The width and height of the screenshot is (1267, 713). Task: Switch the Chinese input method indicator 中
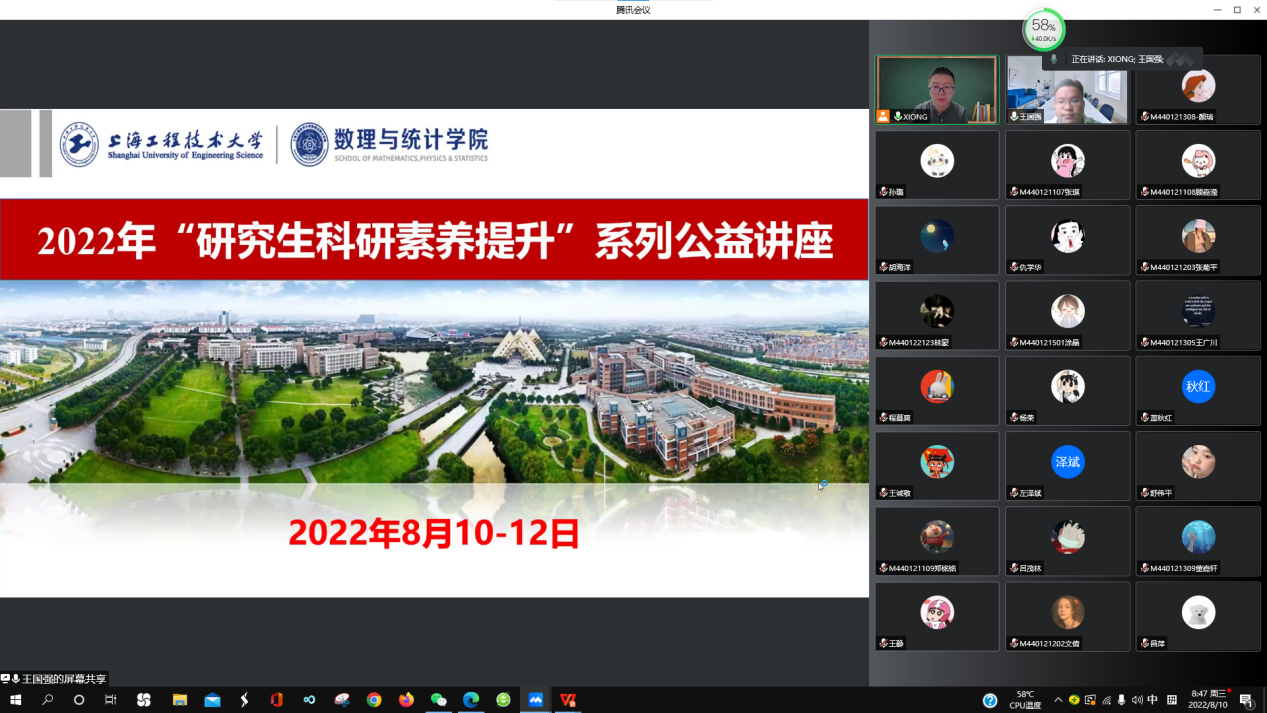pyautogui.click(x=1153, y=700)
